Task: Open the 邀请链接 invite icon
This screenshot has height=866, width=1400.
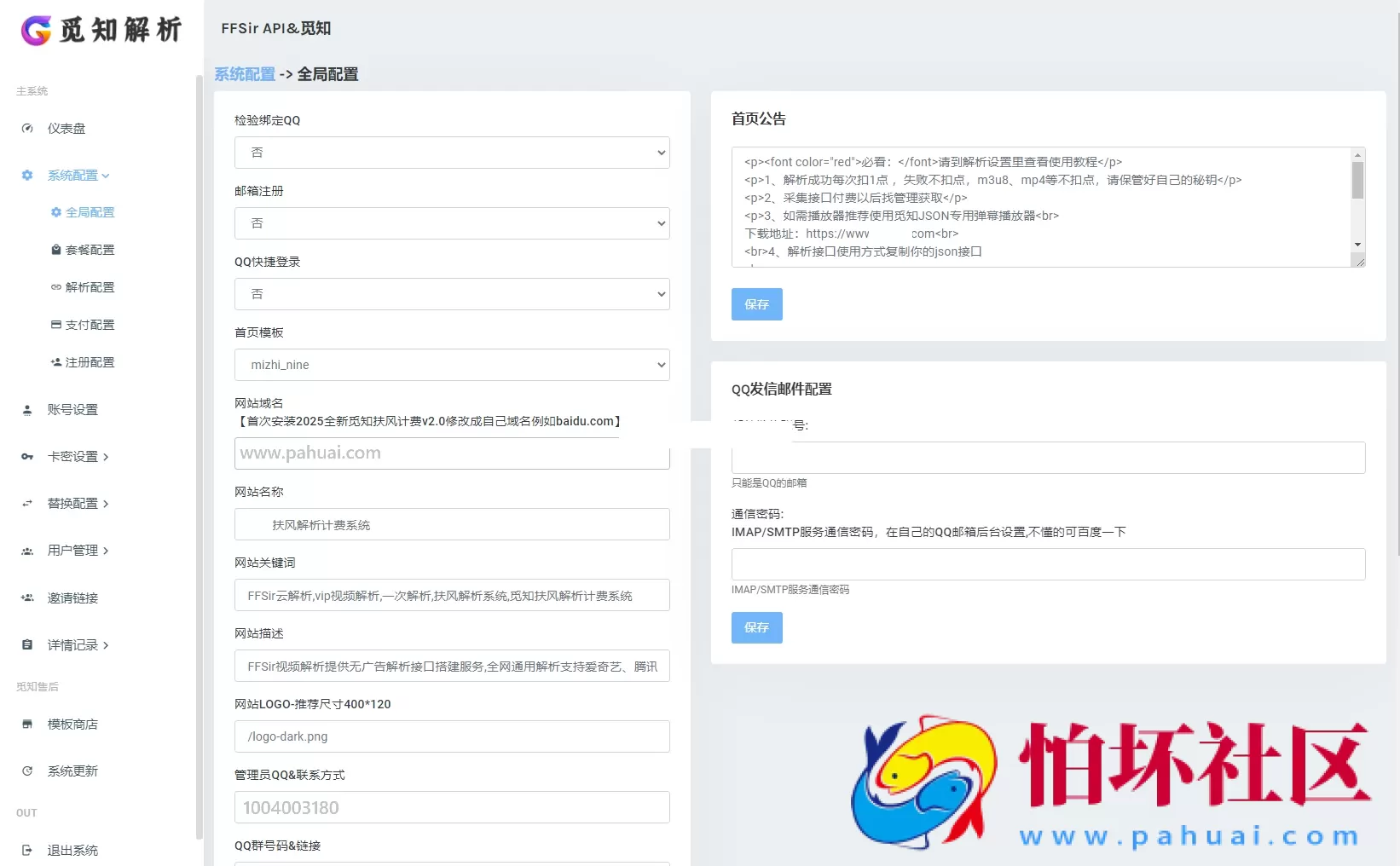Action: [26, 598]
